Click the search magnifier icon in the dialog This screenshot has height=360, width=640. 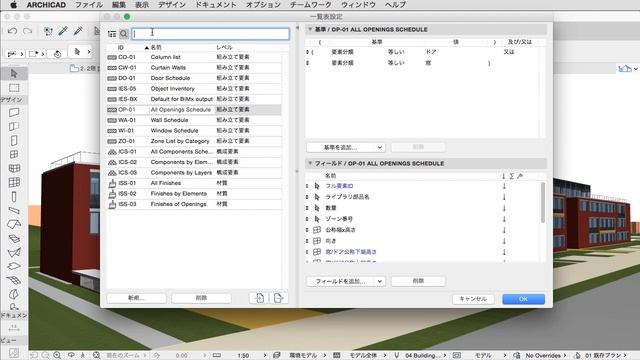[124, 34]
